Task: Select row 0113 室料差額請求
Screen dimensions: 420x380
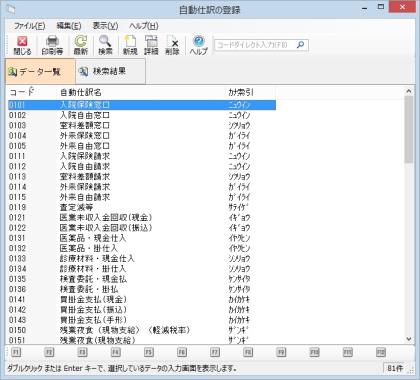Action: coord(142,177)
